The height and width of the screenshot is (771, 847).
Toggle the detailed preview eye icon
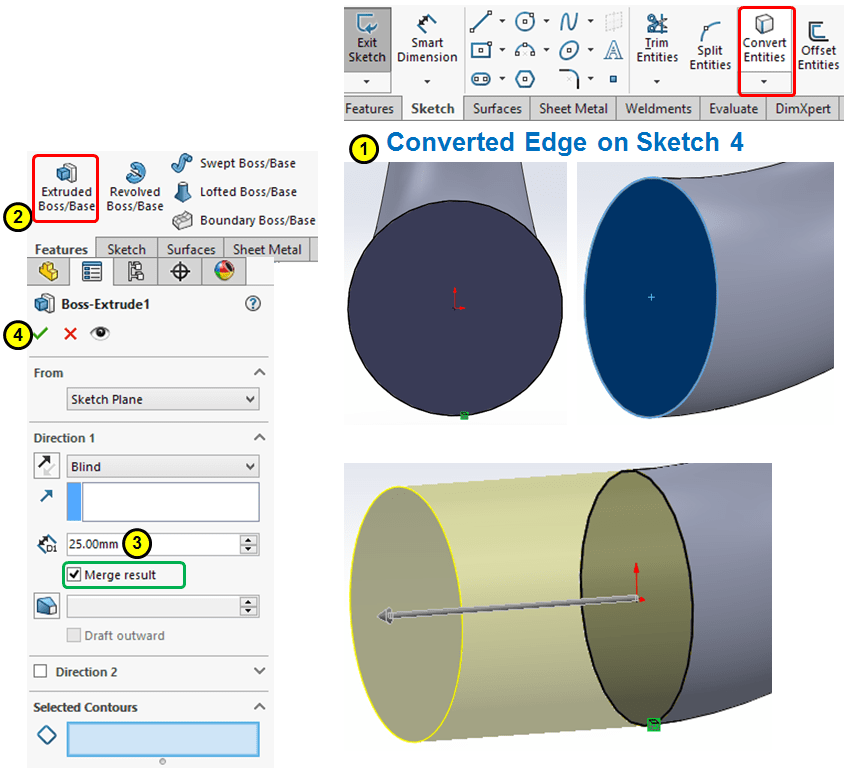tap(99, 334)
